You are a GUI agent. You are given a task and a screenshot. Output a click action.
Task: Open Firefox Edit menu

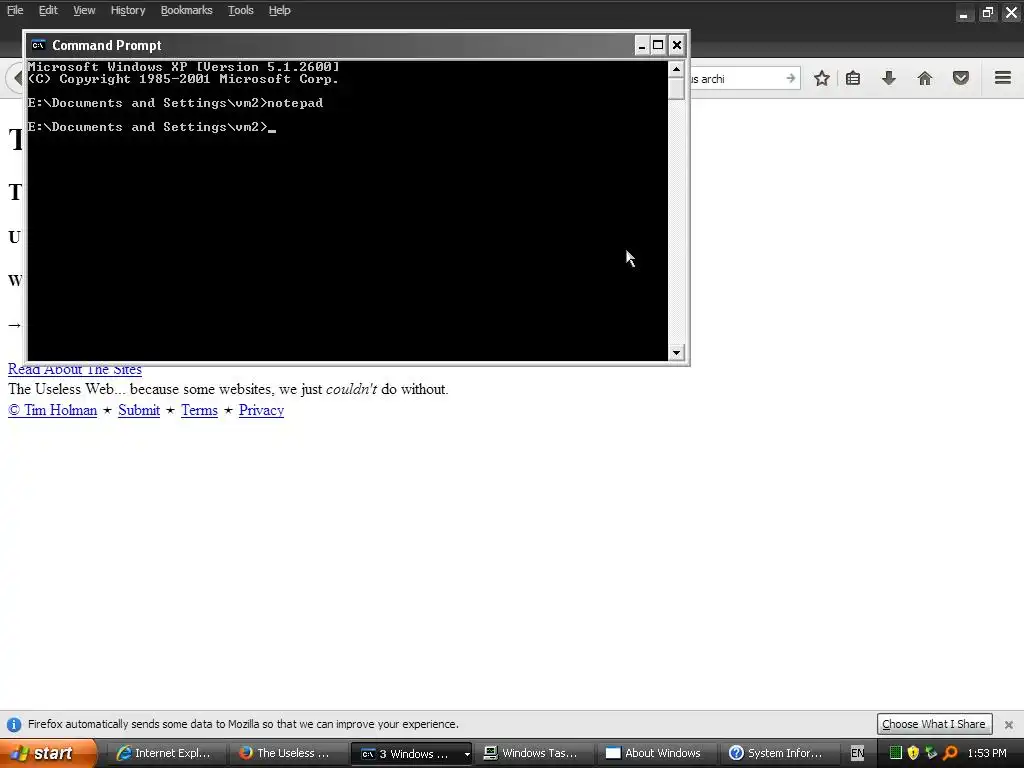(x=48, y=10)
